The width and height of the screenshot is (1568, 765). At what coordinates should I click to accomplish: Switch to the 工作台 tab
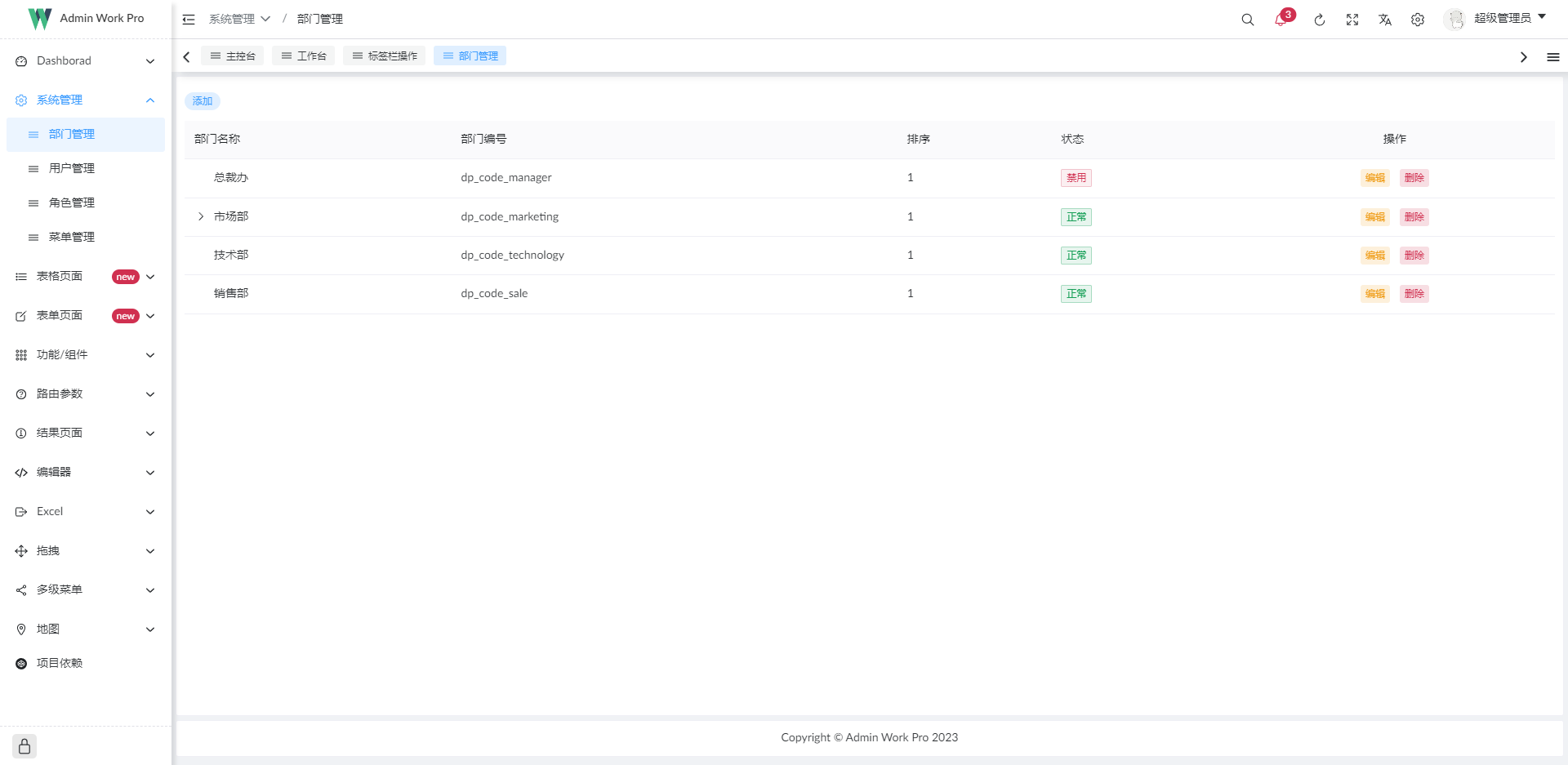[x=303, y=56]
